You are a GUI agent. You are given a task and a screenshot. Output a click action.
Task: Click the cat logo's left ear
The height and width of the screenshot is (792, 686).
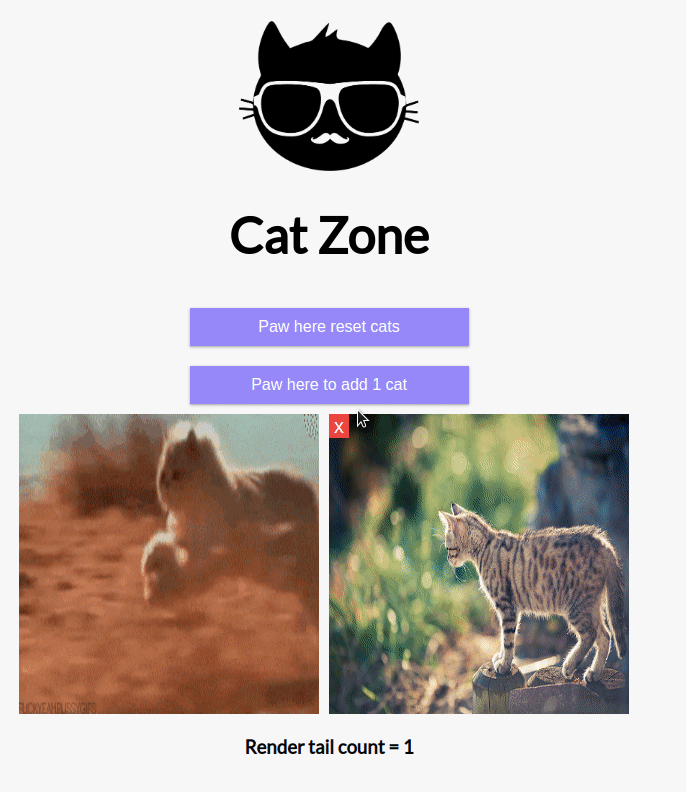point(273,45)
